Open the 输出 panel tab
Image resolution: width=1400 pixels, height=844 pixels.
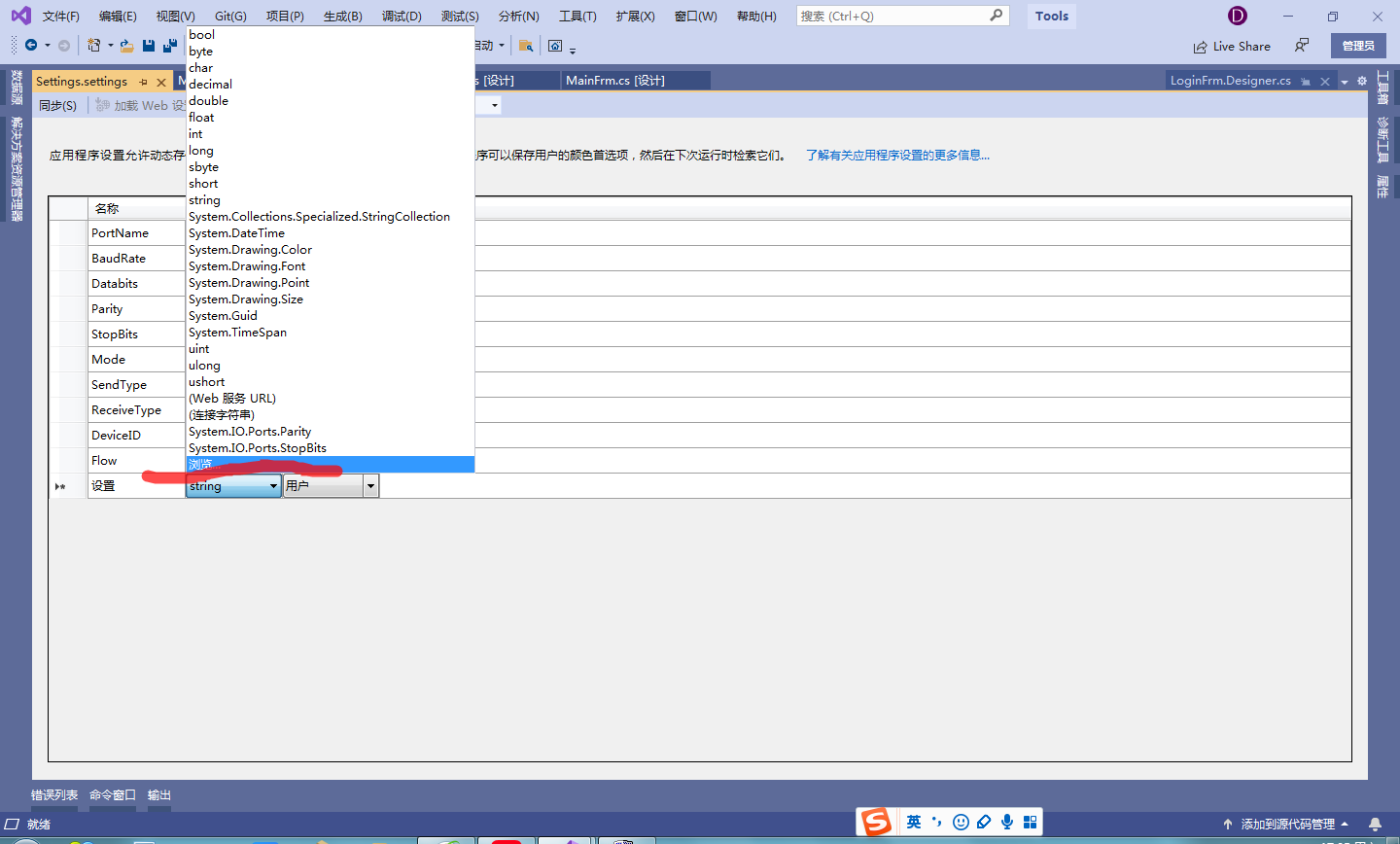(159, 795)
